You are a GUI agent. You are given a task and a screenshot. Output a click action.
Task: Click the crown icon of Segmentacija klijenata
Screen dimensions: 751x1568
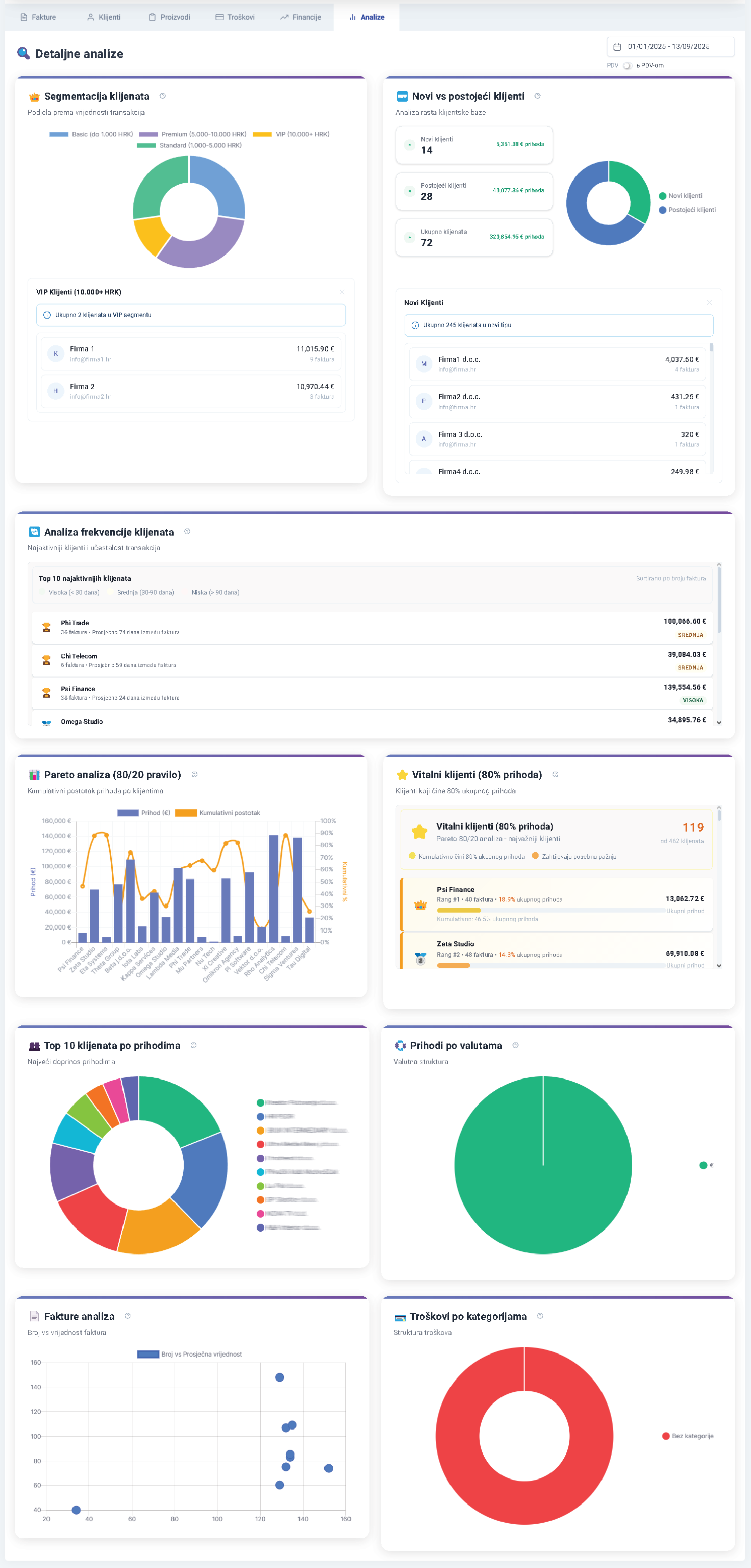pos(34,96)
